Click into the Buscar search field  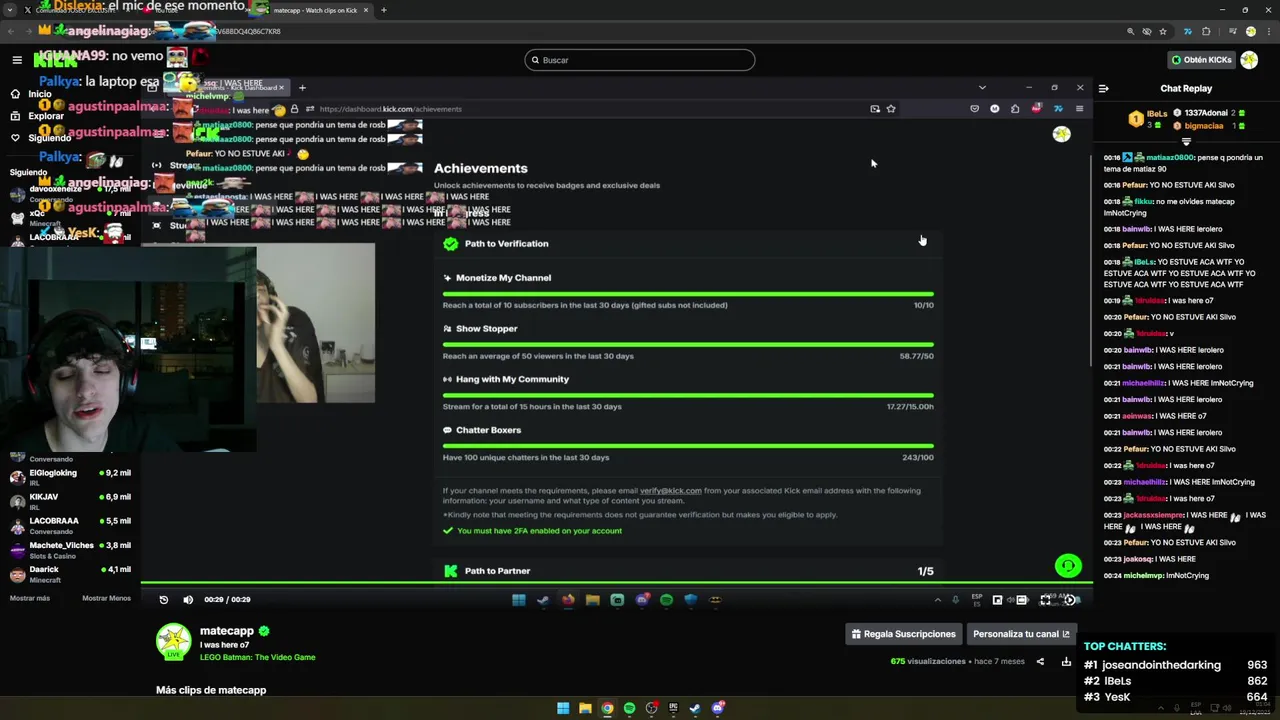tap(640, 60)
